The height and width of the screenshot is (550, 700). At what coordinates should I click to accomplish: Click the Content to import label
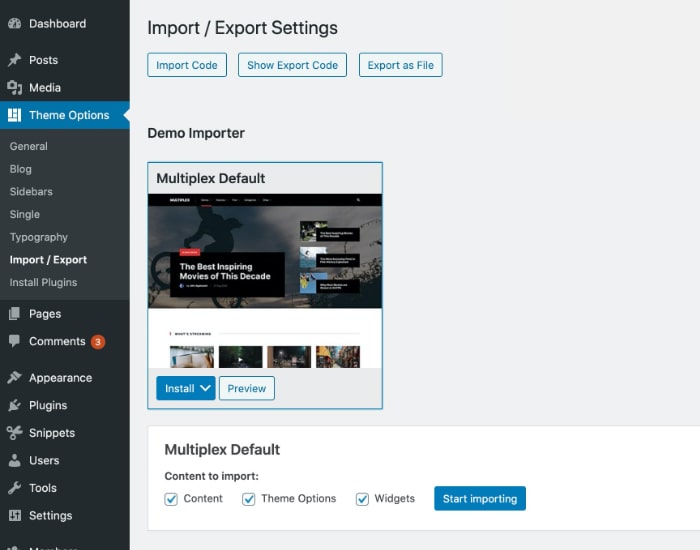212,476
